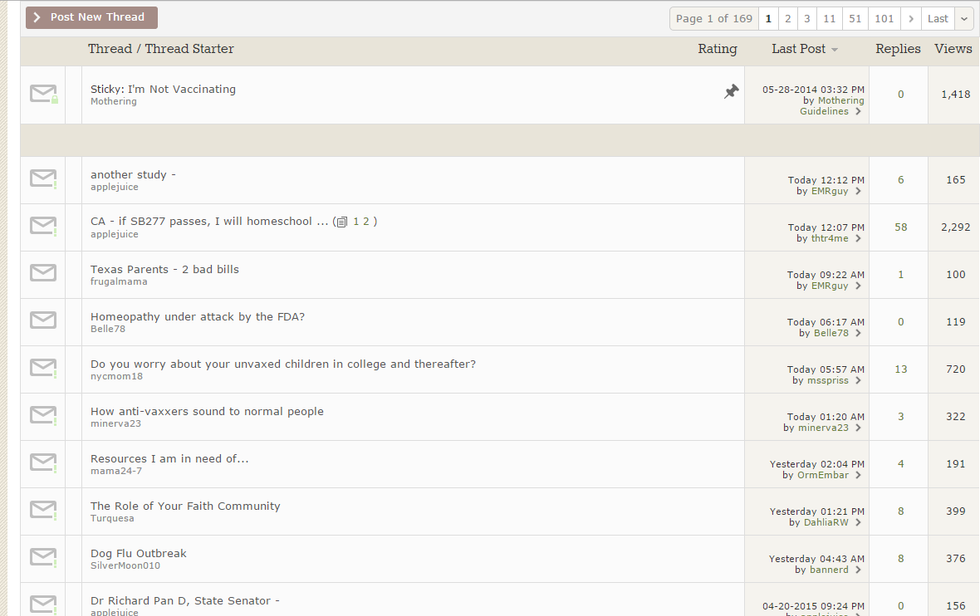Open page jump dropdown arrow
Image resolution: width=980 pixels, height=616 pixels.
pyautogui.click(x=964, y=19)
